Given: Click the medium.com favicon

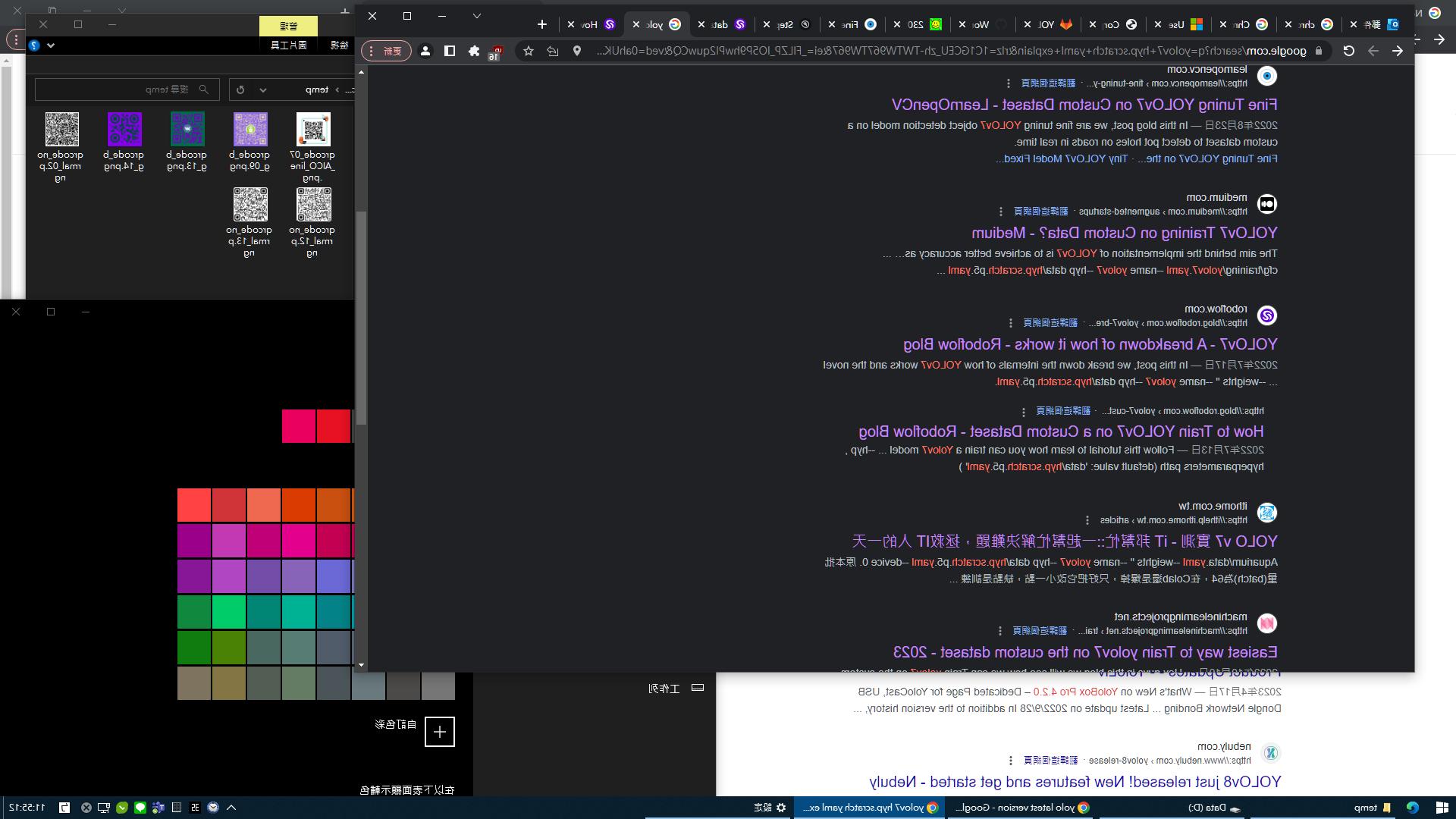Looking at the screenshot, I should tap(1267, 204).
